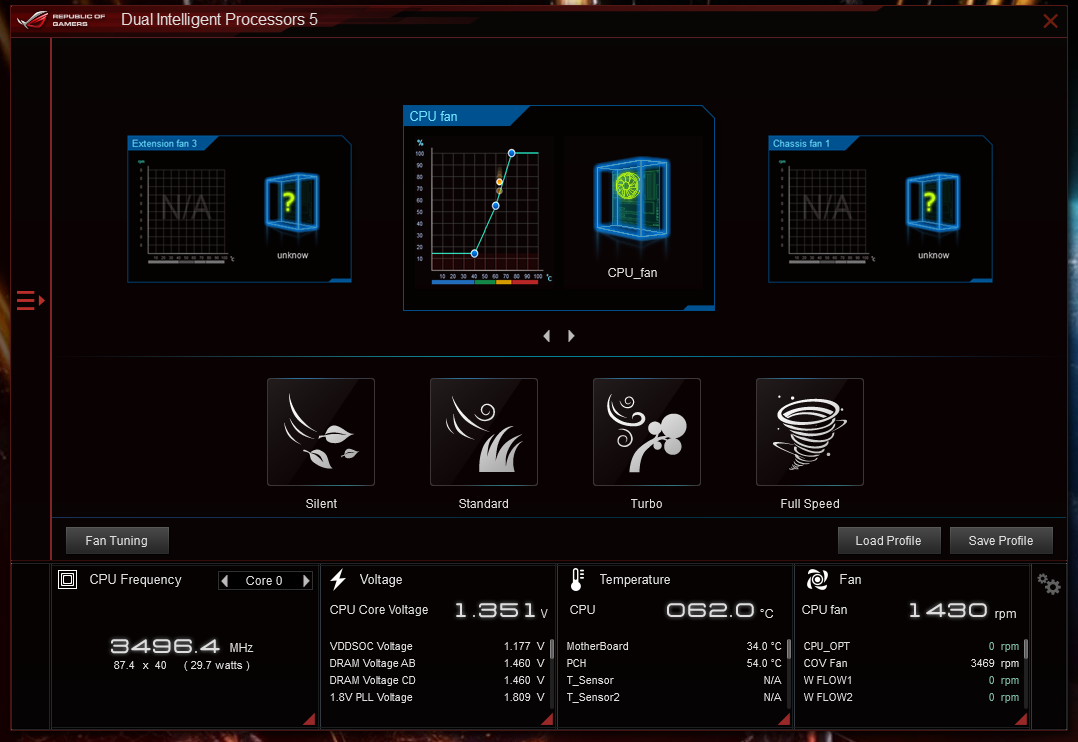Click the CPU_fan label under chassis
Screen dimensions: 1078x742
tap(632, 273)
